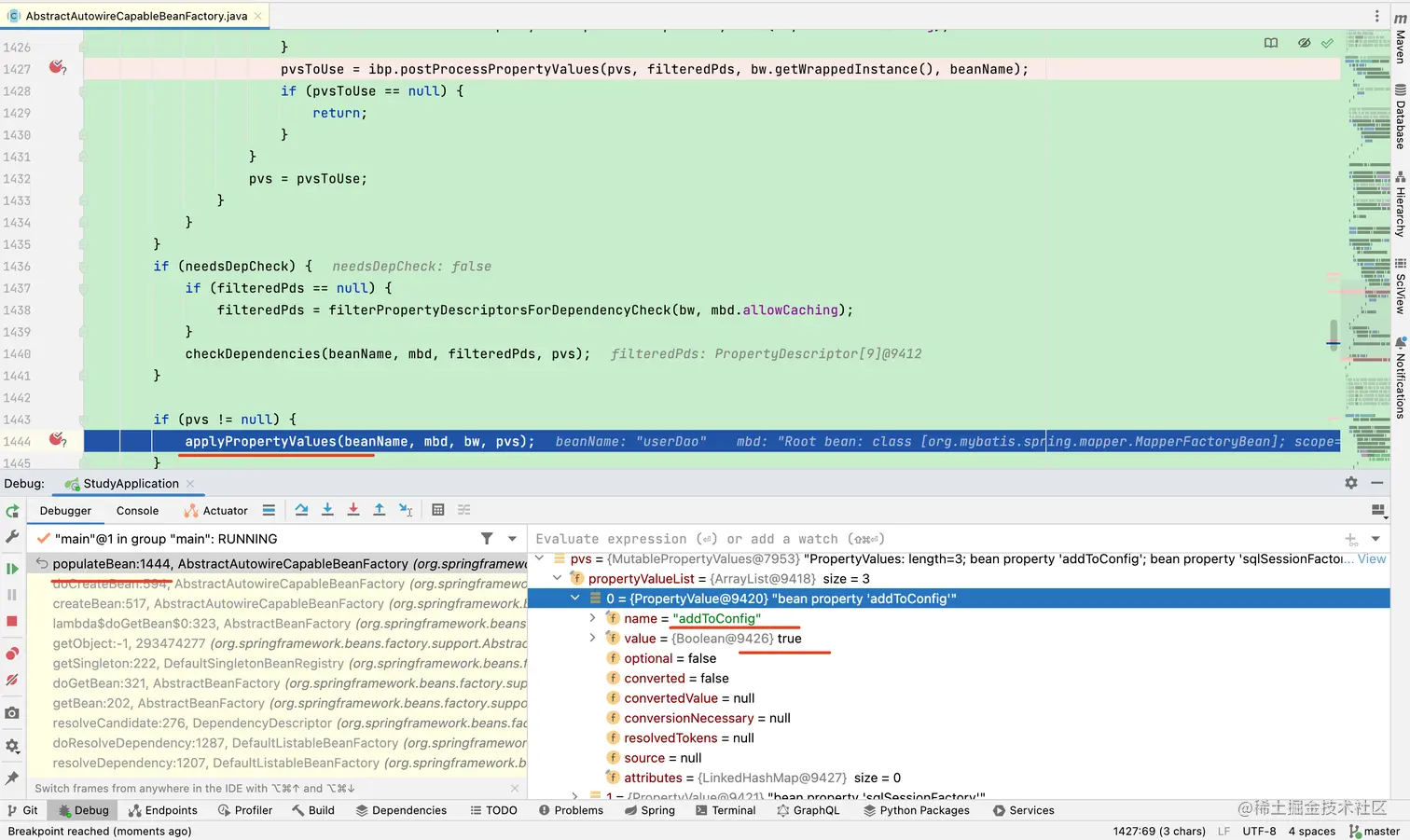This screenshot has height=840, width=1410.
Task: Stop the debug session with the red square
Action: pos(12,621)
